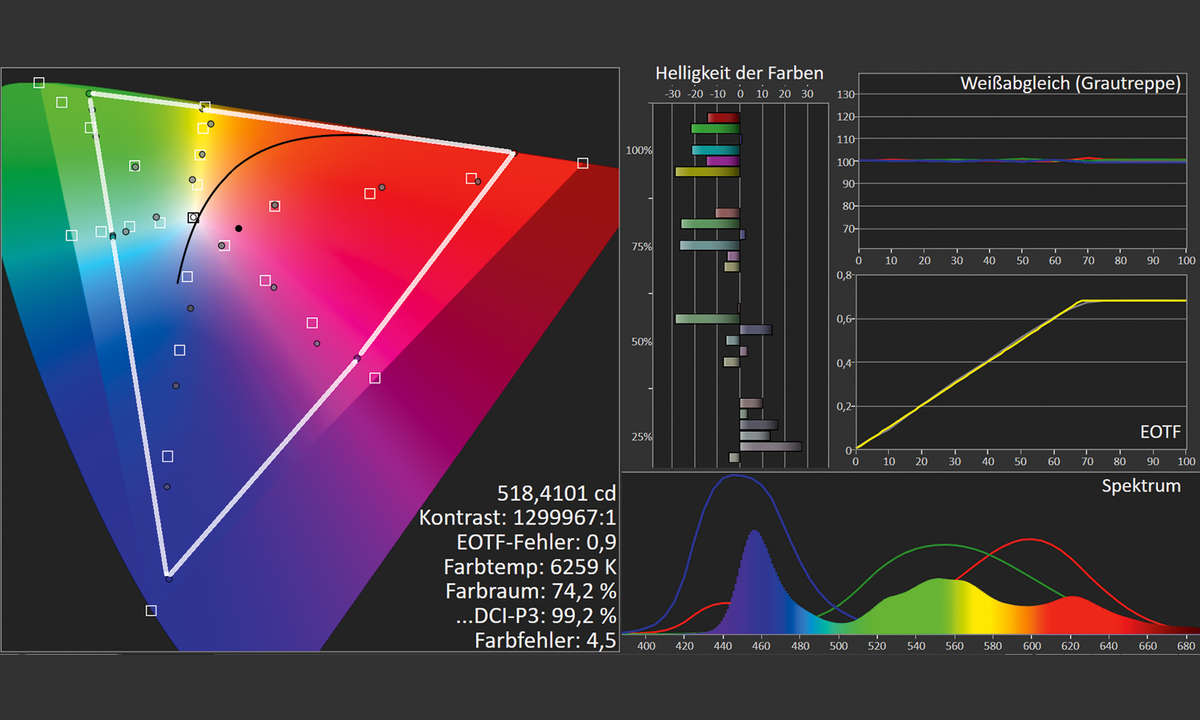Click the cyan bar in the 100% brightness group
Screen dimensions: 1200x720
(x=716, y=150)
